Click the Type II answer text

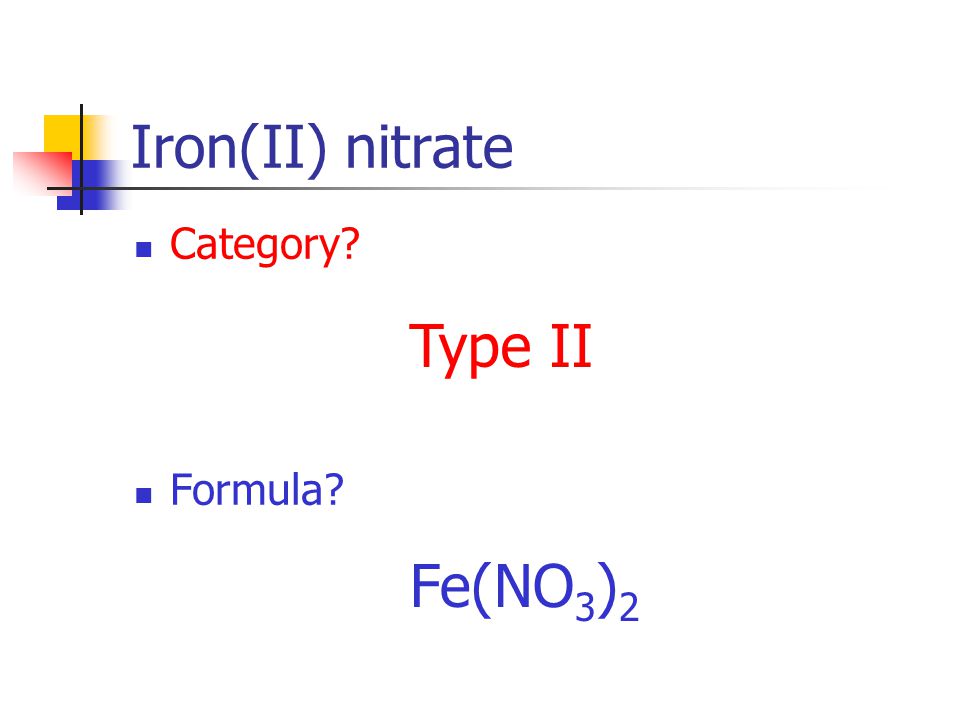[x=500, y=348]
